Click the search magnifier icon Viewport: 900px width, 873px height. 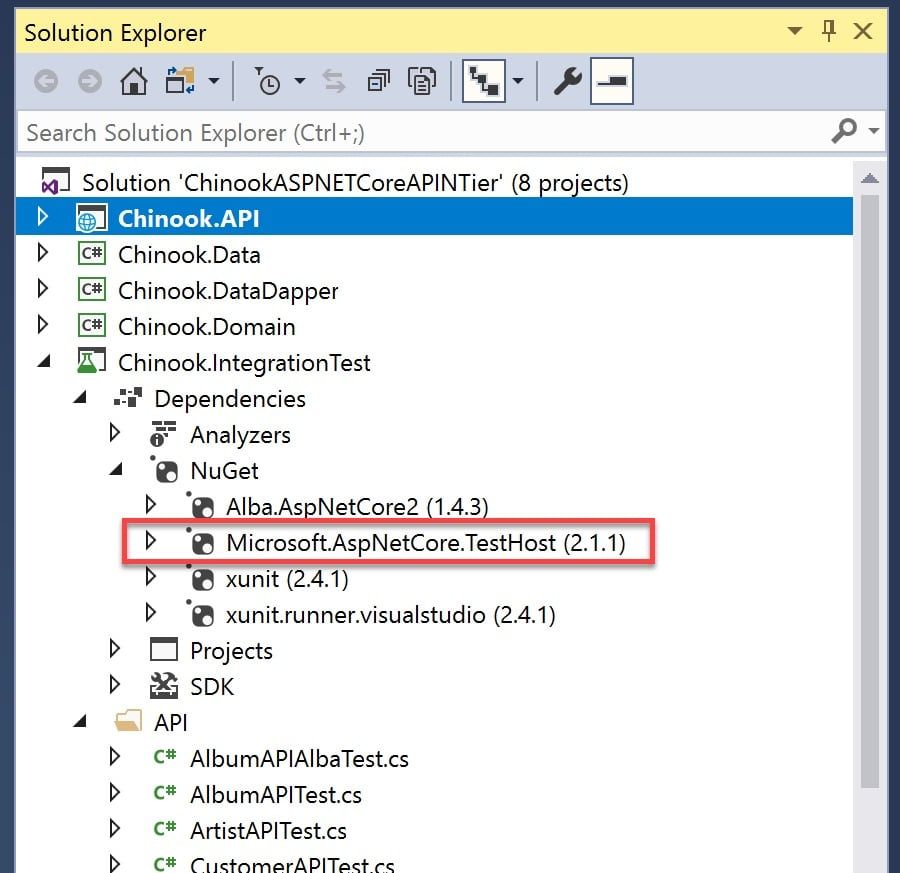(x=845, y=131)
